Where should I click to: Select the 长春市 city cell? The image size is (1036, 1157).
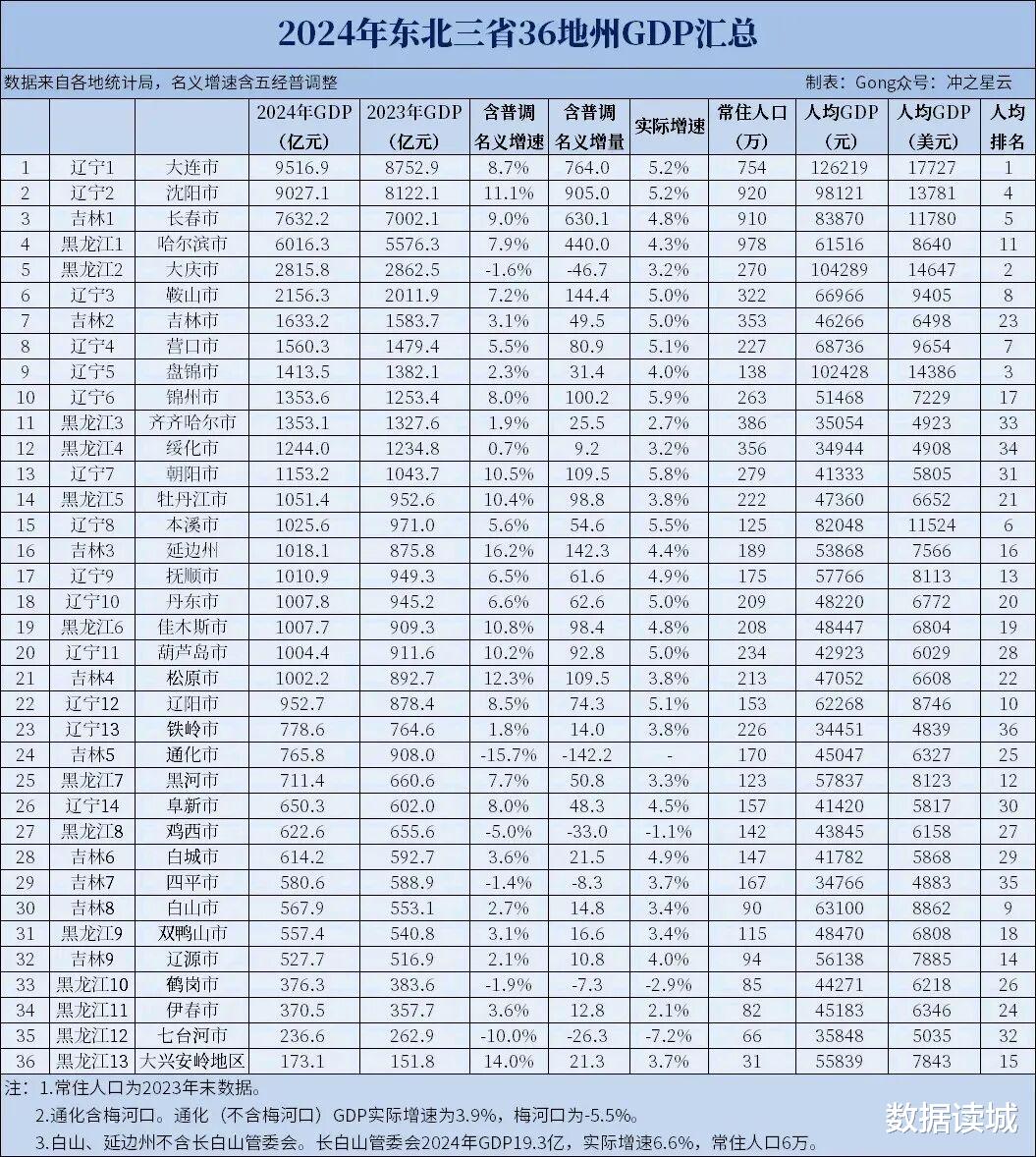191,218
